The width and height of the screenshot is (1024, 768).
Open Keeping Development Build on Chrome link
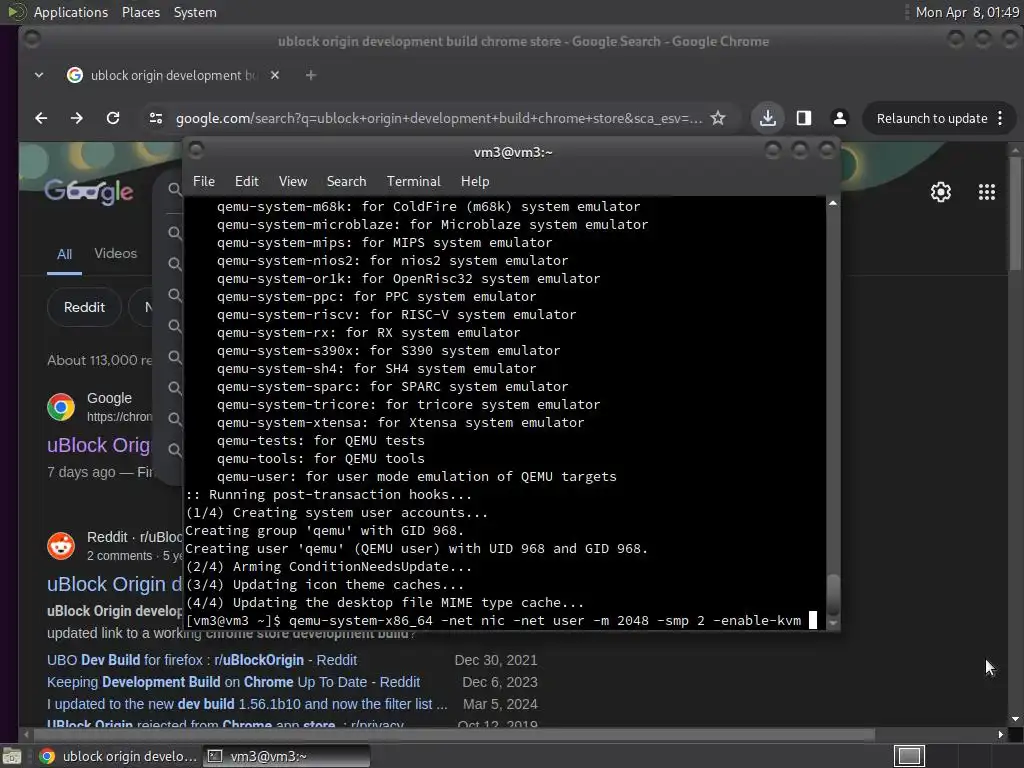pyautogui.click(x=233, y=682)
